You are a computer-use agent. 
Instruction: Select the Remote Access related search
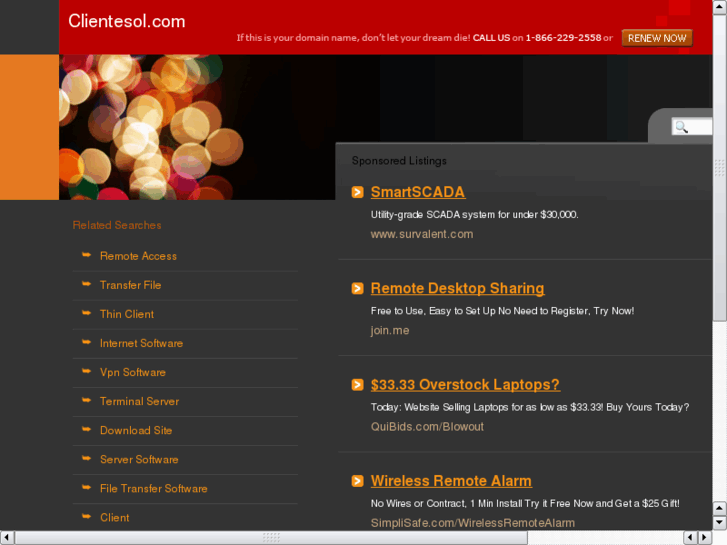coord(138,256)
